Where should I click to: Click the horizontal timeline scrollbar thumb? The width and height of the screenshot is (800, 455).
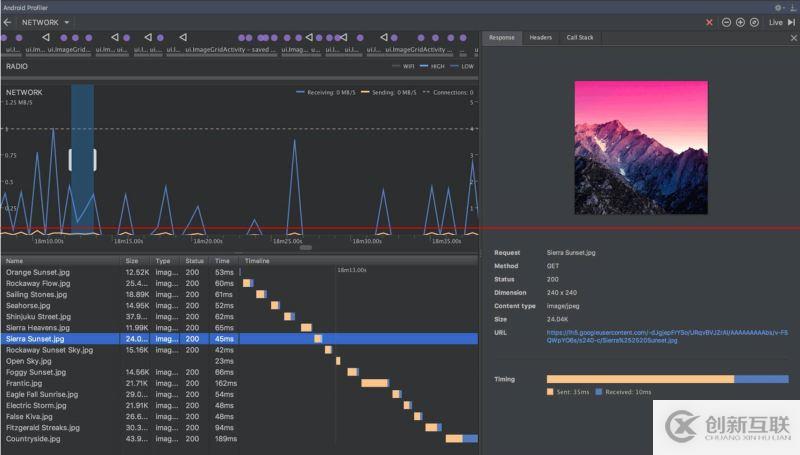pos(306,247)
